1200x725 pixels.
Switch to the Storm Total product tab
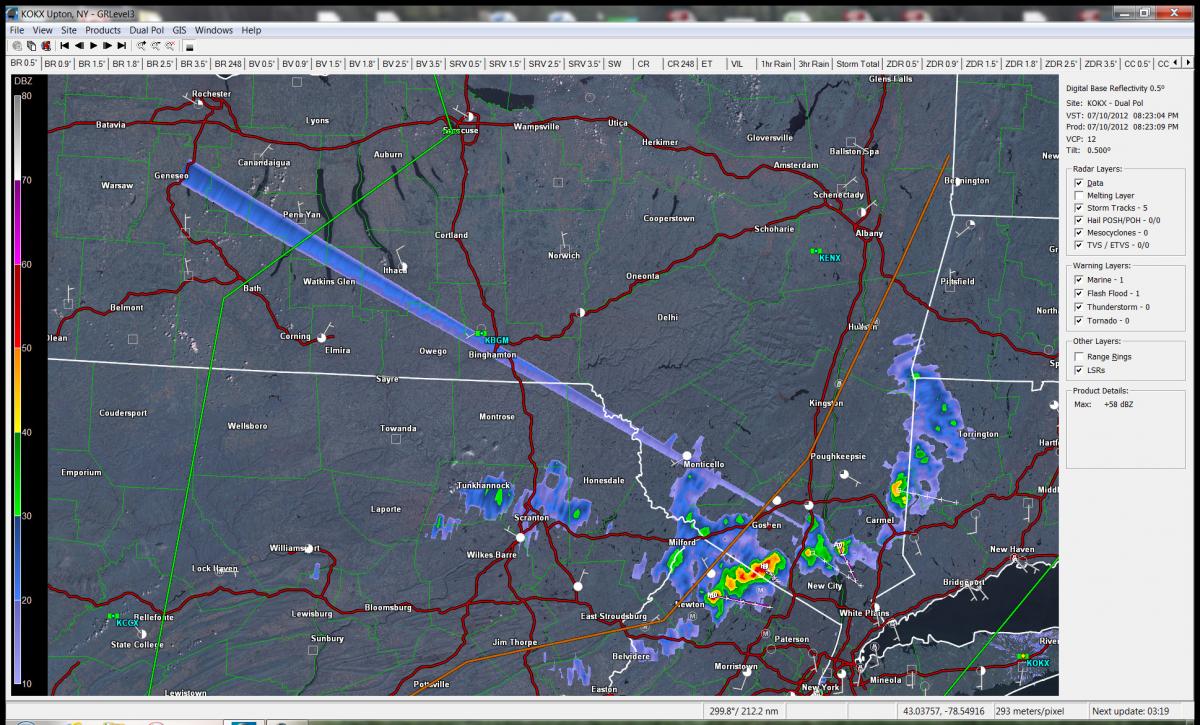858,63
